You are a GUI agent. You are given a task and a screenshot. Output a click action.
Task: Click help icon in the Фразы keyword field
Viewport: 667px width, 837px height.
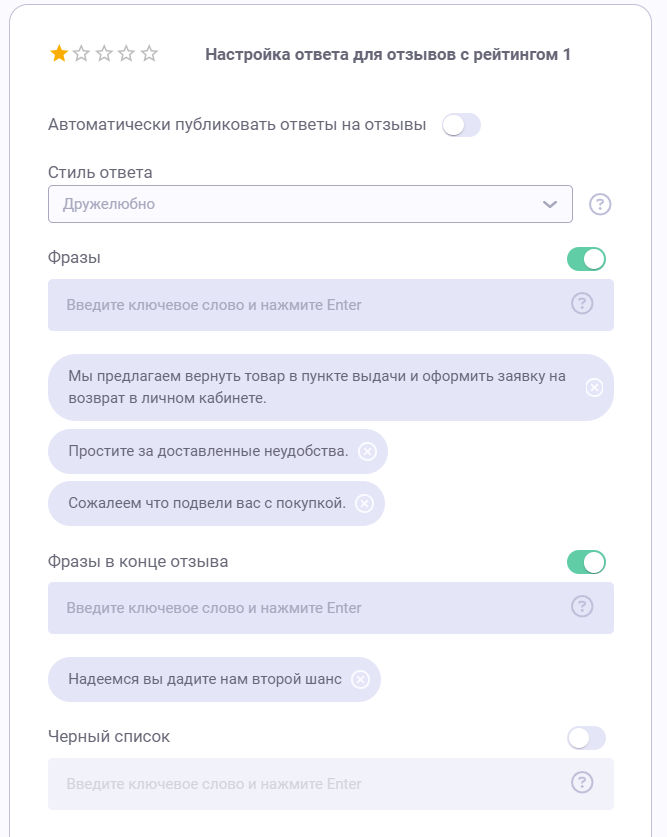point(582,304)
